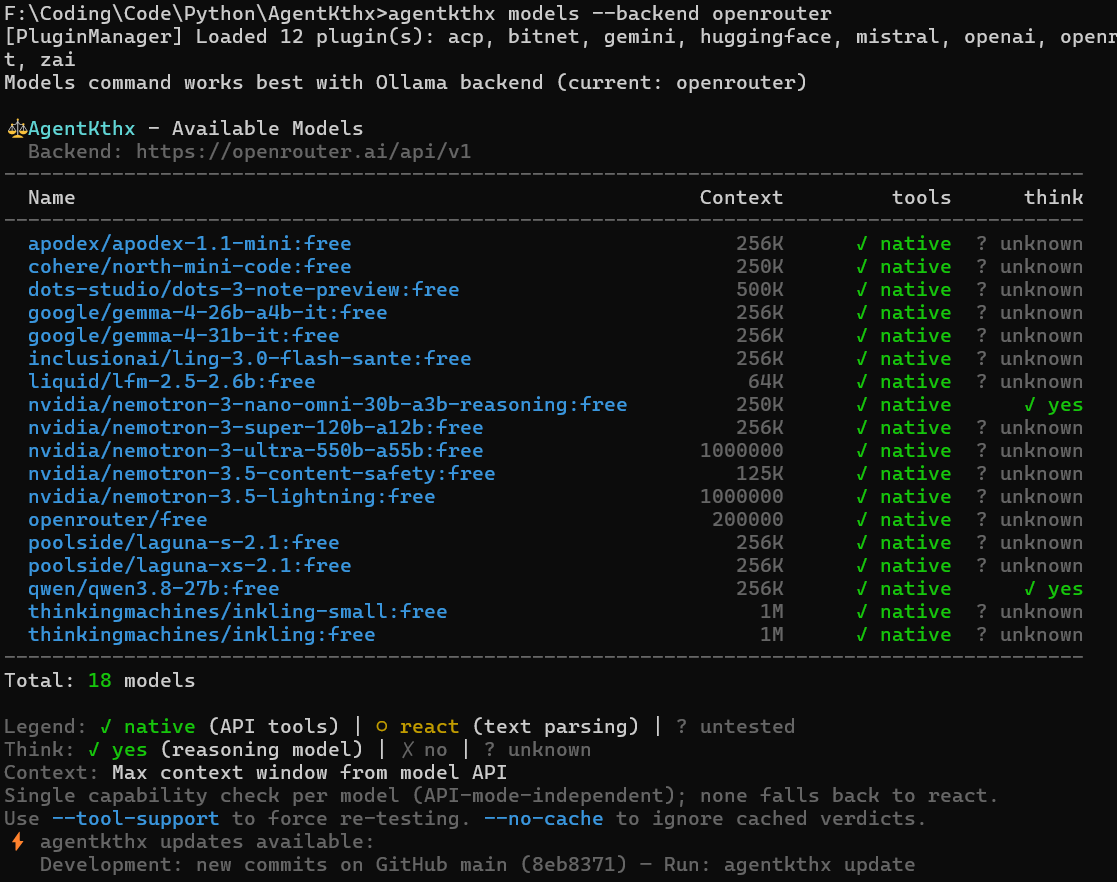Click the "Total: 18 models" summary line

tap(100, 680)
